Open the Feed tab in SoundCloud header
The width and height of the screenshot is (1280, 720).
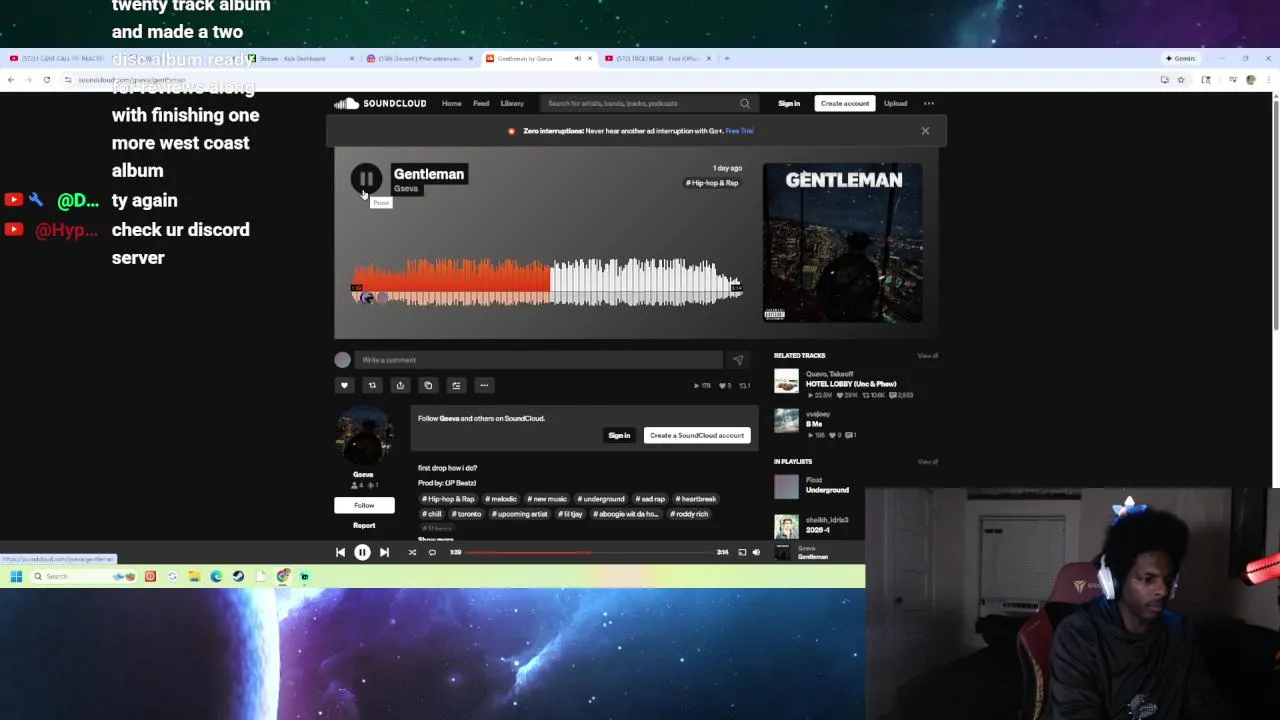481,103
